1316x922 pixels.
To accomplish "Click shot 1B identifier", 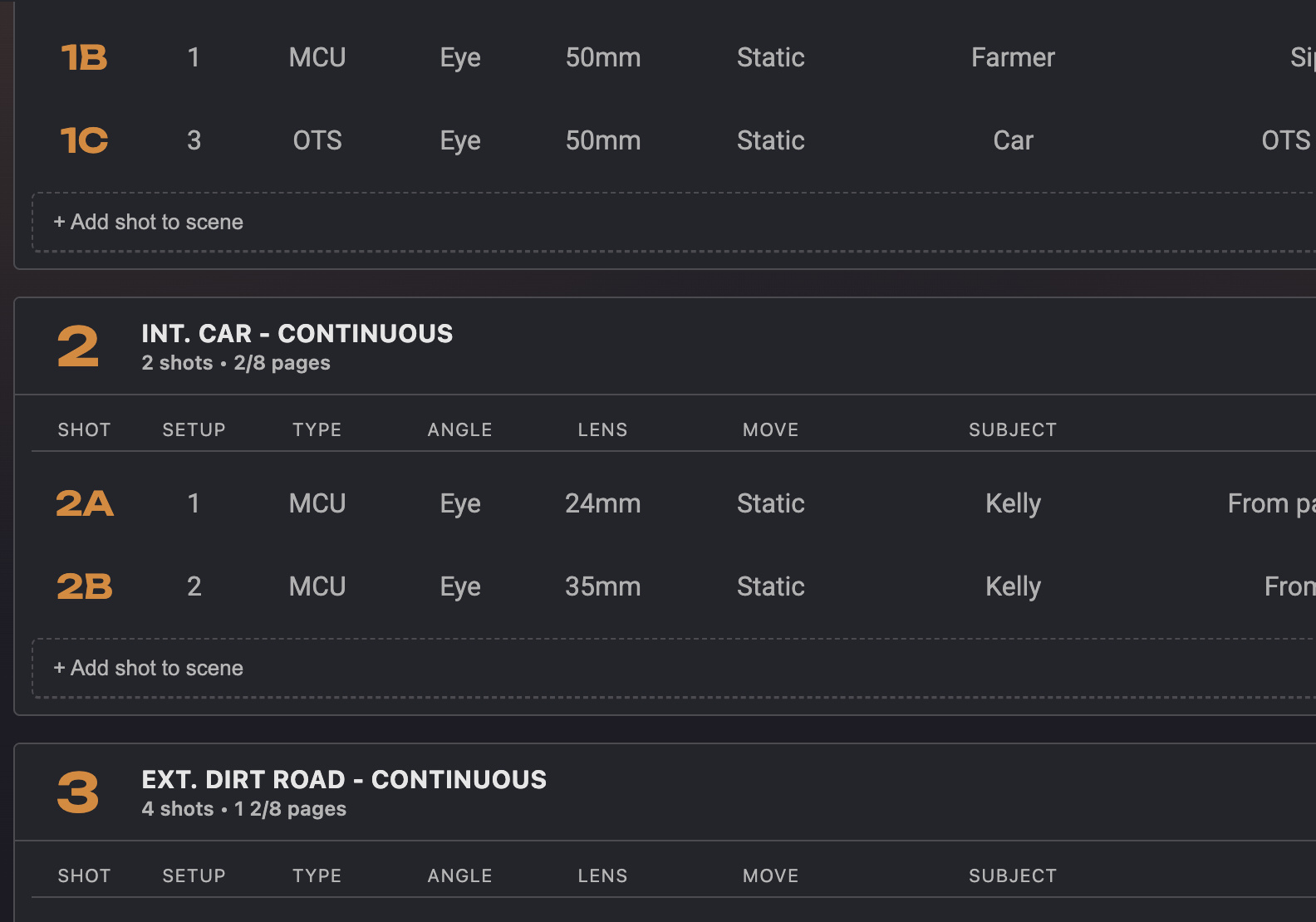I will (84, 57).
